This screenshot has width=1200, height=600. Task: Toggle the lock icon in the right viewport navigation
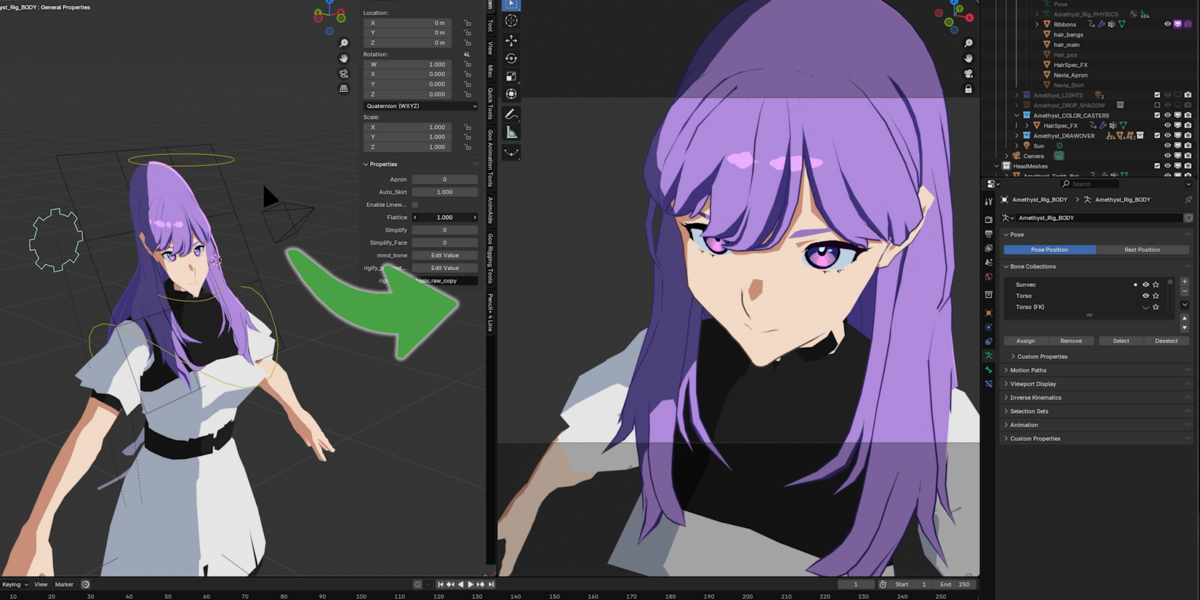(968, 89)
